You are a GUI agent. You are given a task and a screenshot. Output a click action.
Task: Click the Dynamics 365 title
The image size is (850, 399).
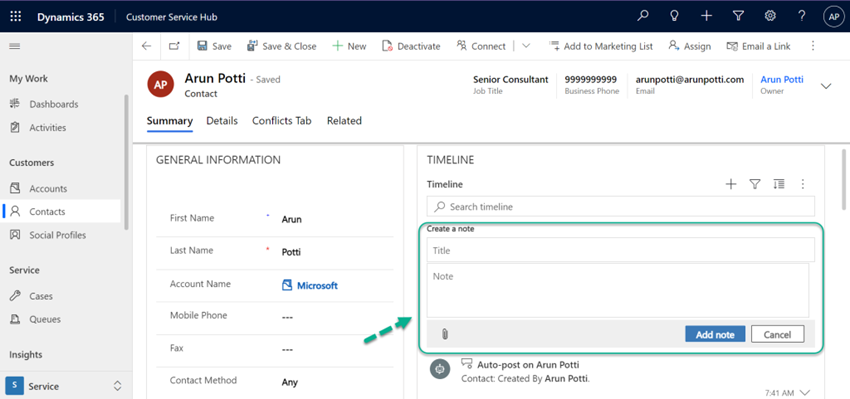[x=70, y=17]
